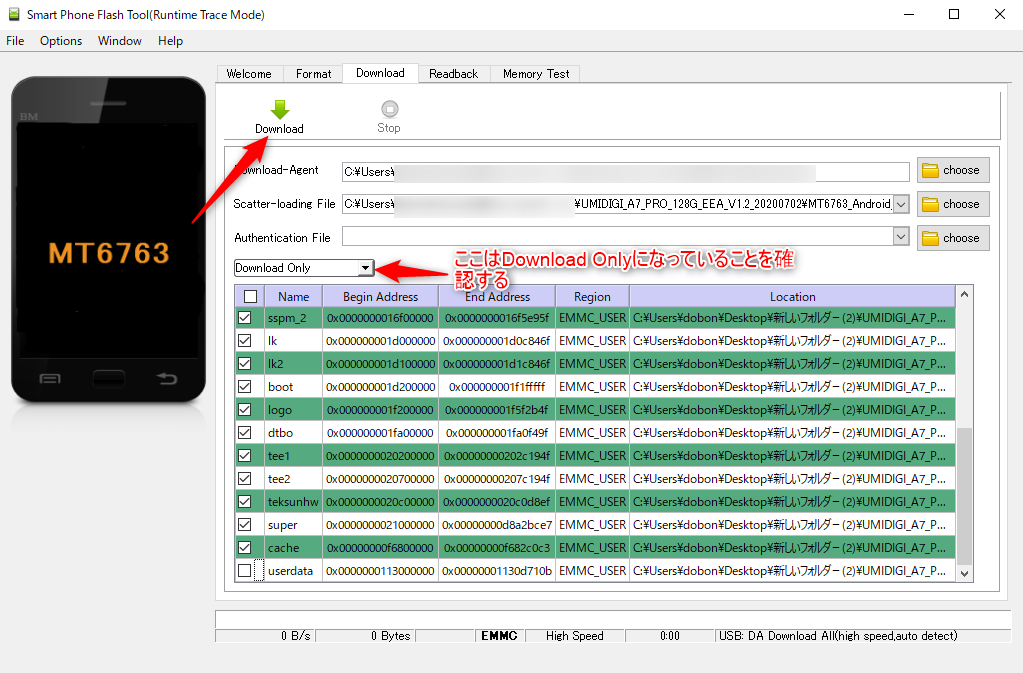Uncheck the cache partition checkbox

245,548
